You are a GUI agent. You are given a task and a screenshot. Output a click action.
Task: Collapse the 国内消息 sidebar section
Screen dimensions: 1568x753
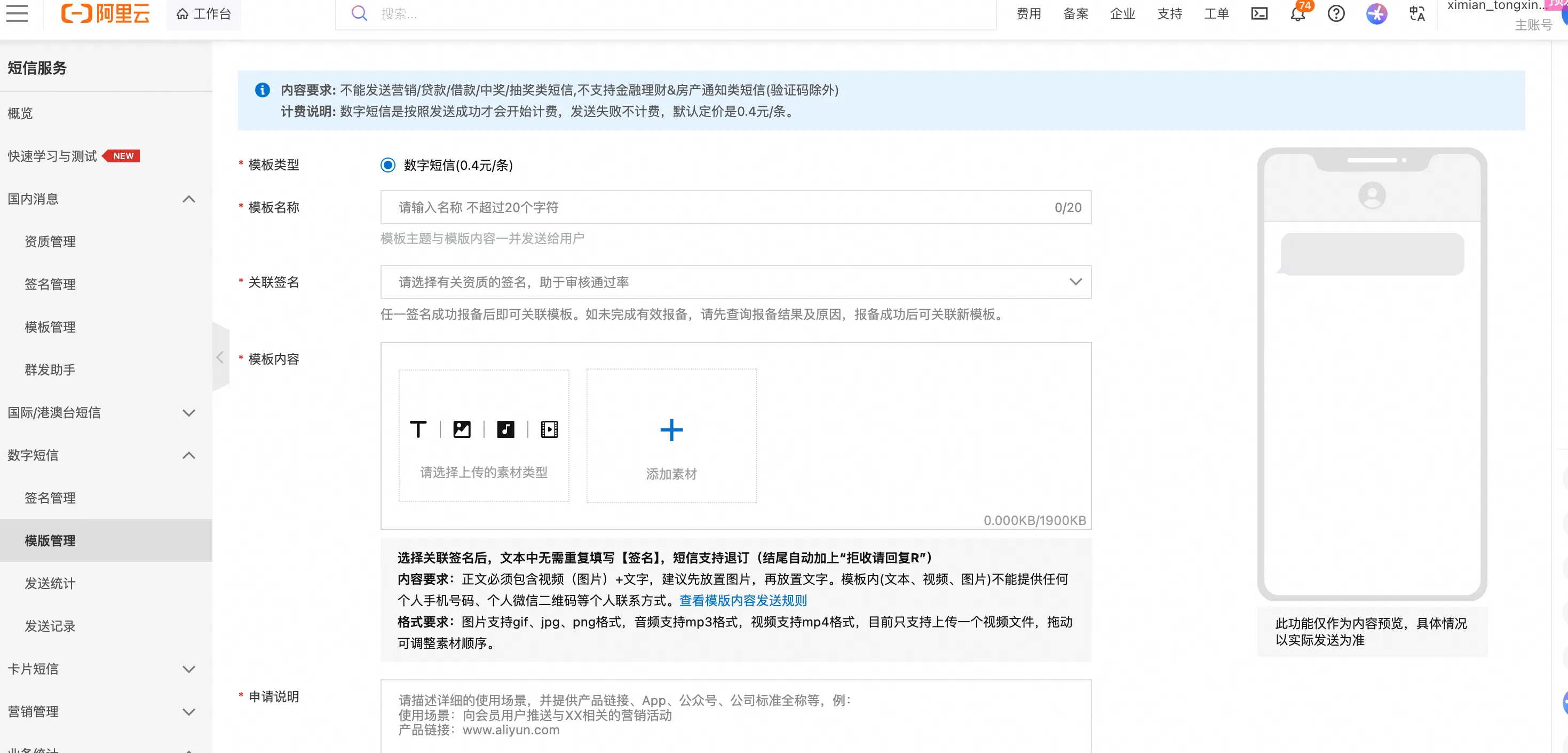click(x=189, y=199)
